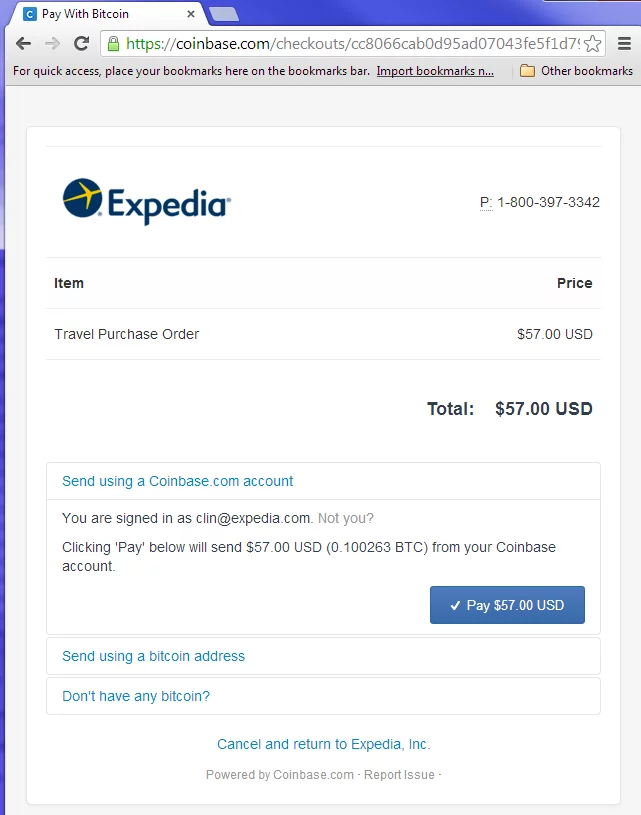This screenshot has height=815, width=641.
Task: Click the forward navigation arrow
Action: pos(51,44)
